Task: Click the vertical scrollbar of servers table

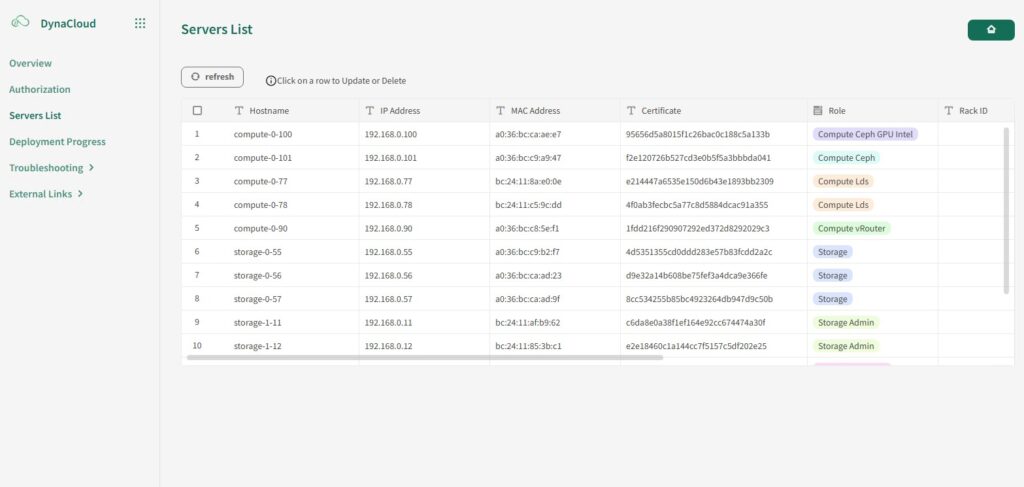Action: (1006, 210)
